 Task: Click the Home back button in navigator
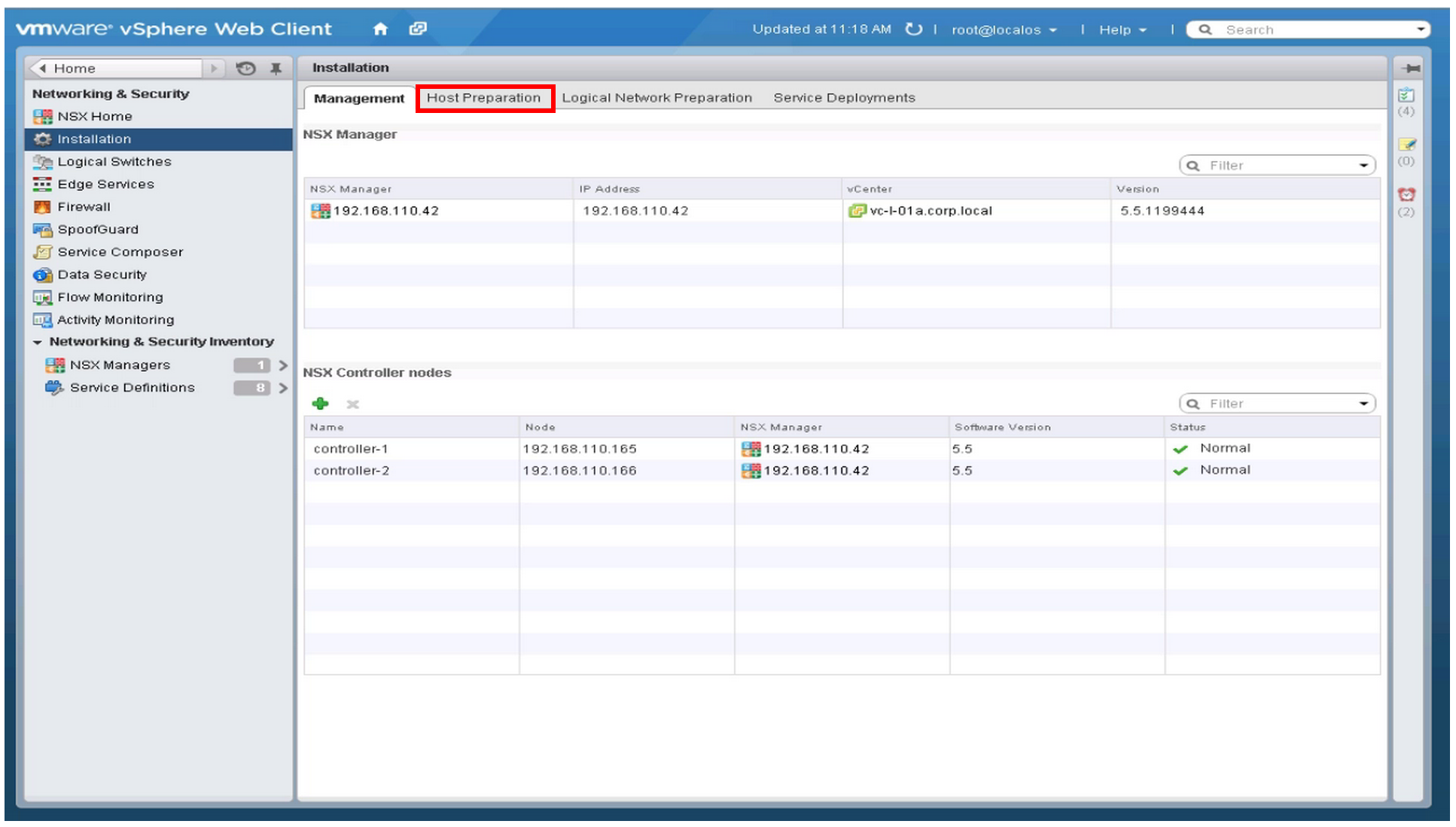click(115, 69)
